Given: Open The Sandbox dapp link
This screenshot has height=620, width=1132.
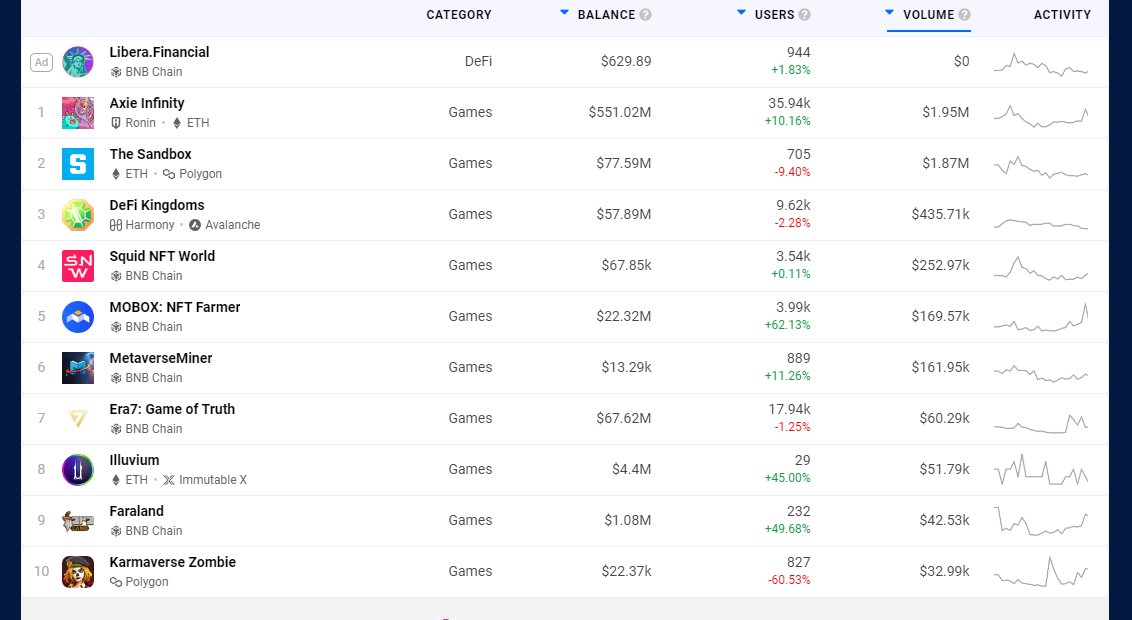Looking at the screenshot, I should [150, 154].
